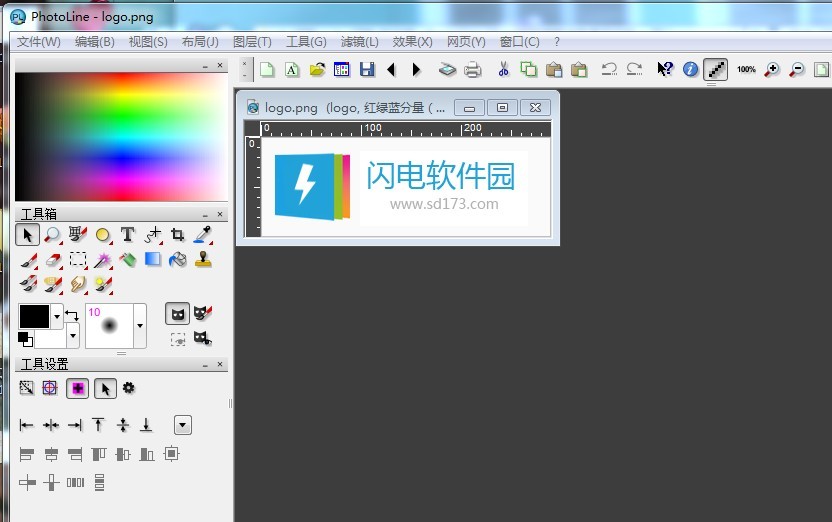Select the eraser tool
Image resolution: width=832 pixels, height=522 pixels.
pyautogui.click(x=53, y=260)
